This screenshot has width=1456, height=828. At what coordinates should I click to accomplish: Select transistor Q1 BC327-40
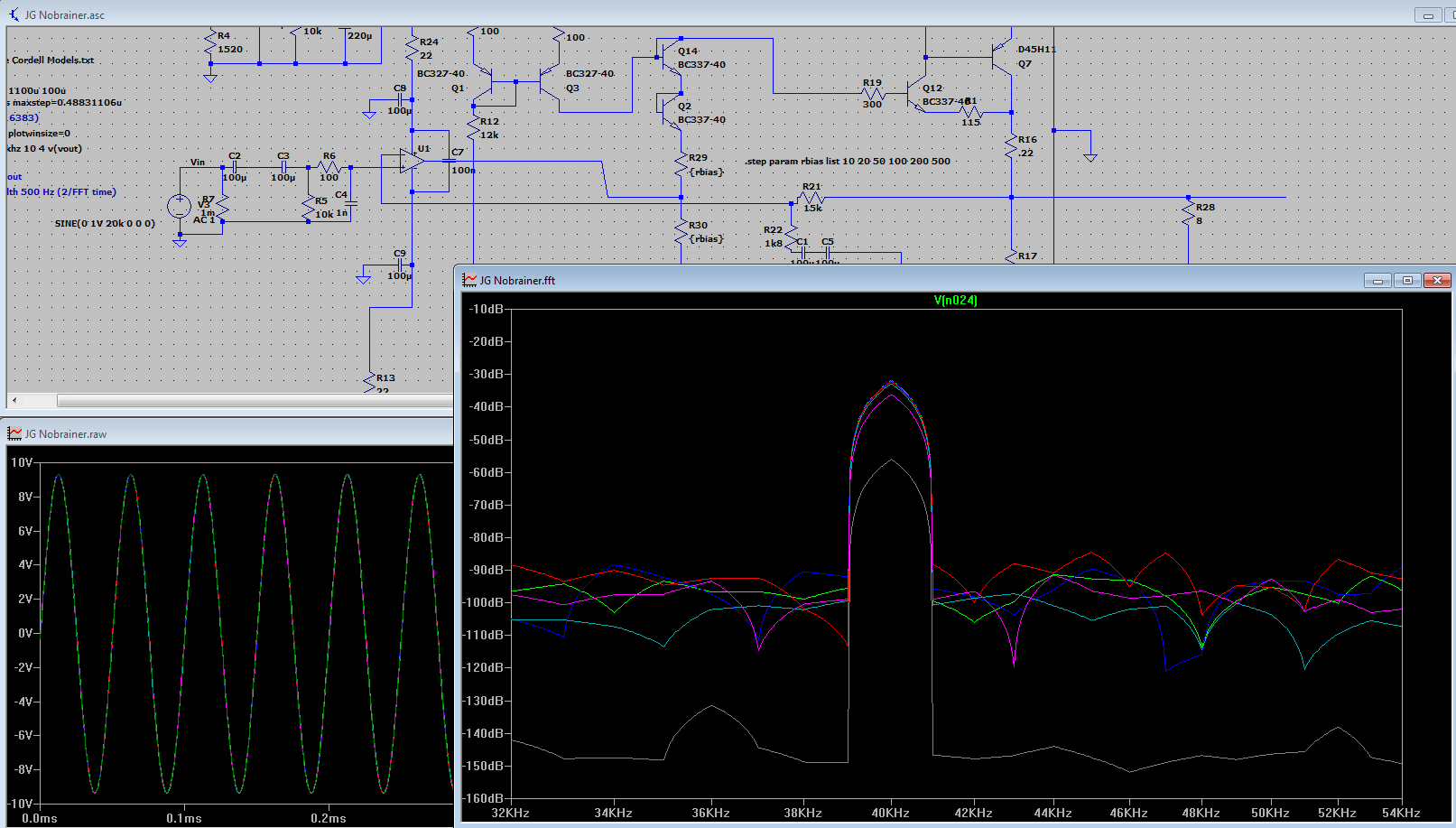[483, 82]
